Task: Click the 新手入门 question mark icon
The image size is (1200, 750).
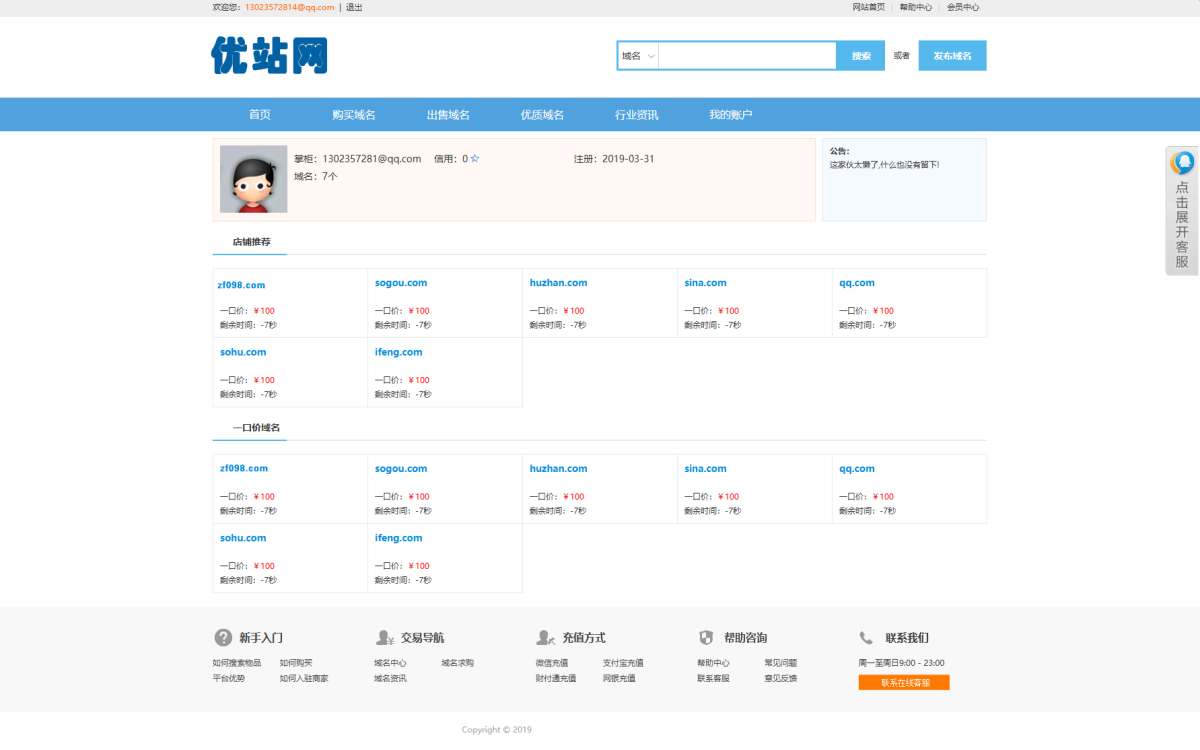Action: pyautogui.click(x=223, y=637)
